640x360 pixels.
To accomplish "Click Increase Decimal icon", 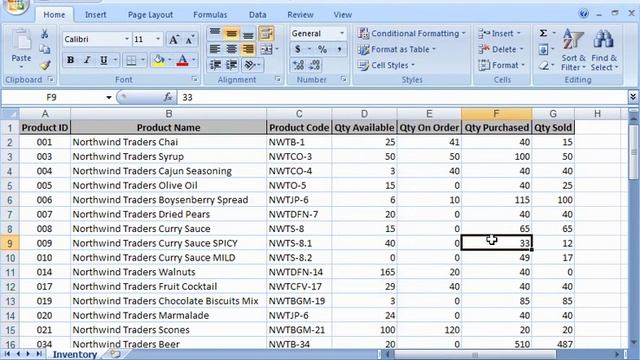I will (x=298, y=65).
